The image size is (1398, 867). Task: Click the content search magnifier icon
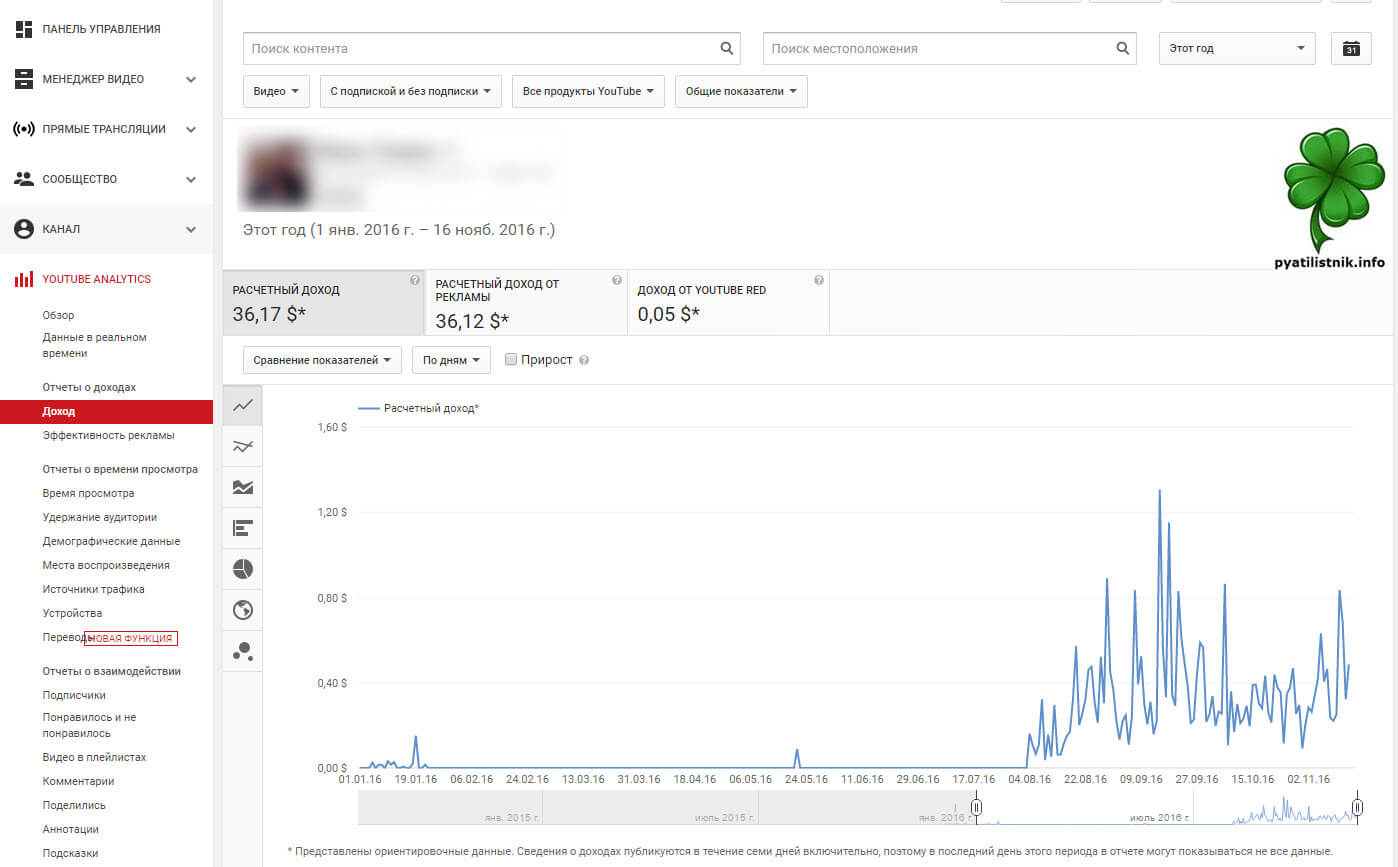[x=727, y=48]
